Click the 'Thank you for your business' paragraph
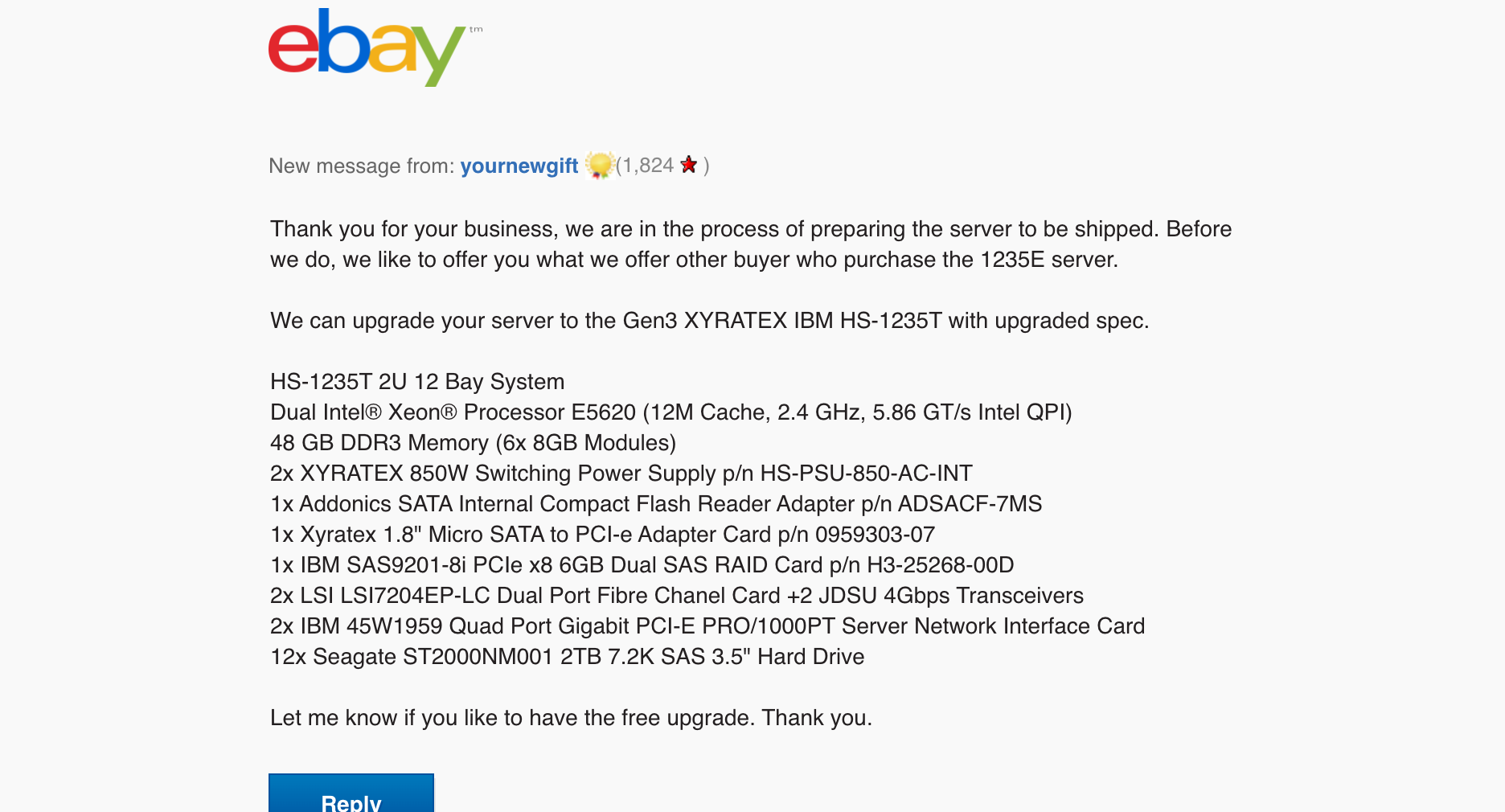This screenshot has width=1505, height=812. pyautogui.click(x=751, y=244)
